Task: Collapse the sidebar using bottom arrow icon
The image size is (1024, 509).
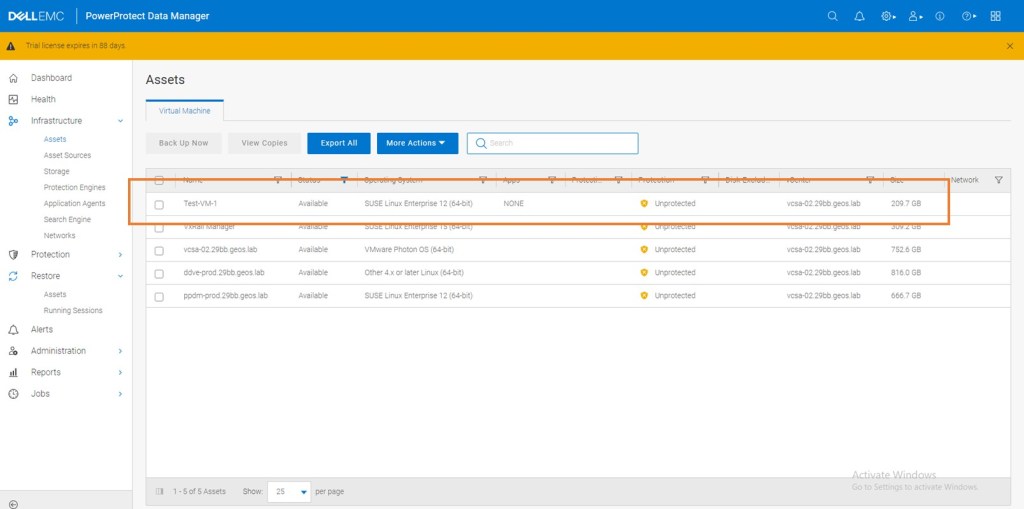Action: (13, 503)
